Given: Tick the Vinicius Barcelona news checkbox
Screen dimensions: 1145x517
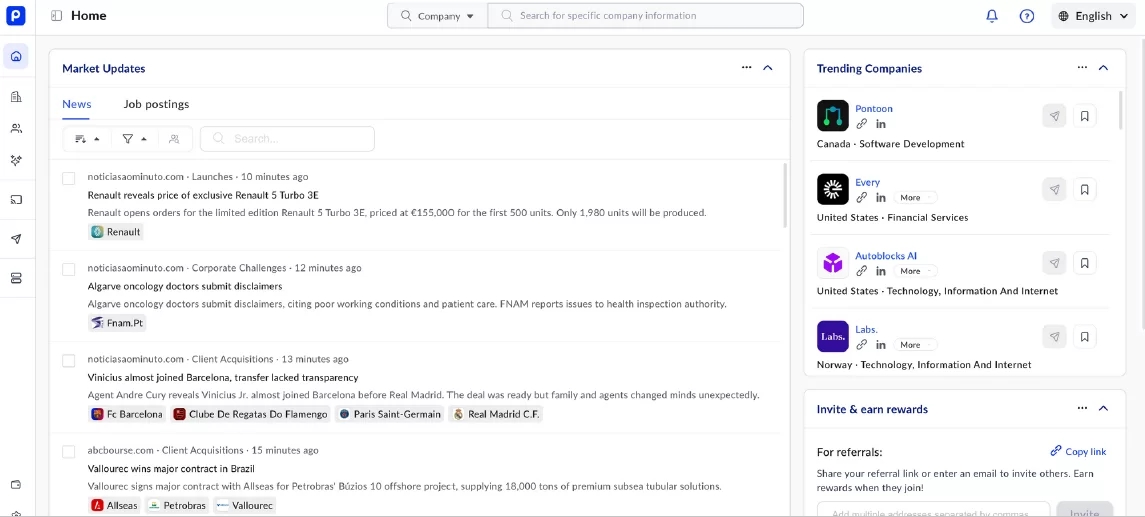Looking at the screenshot, I should tap(69, 361).
